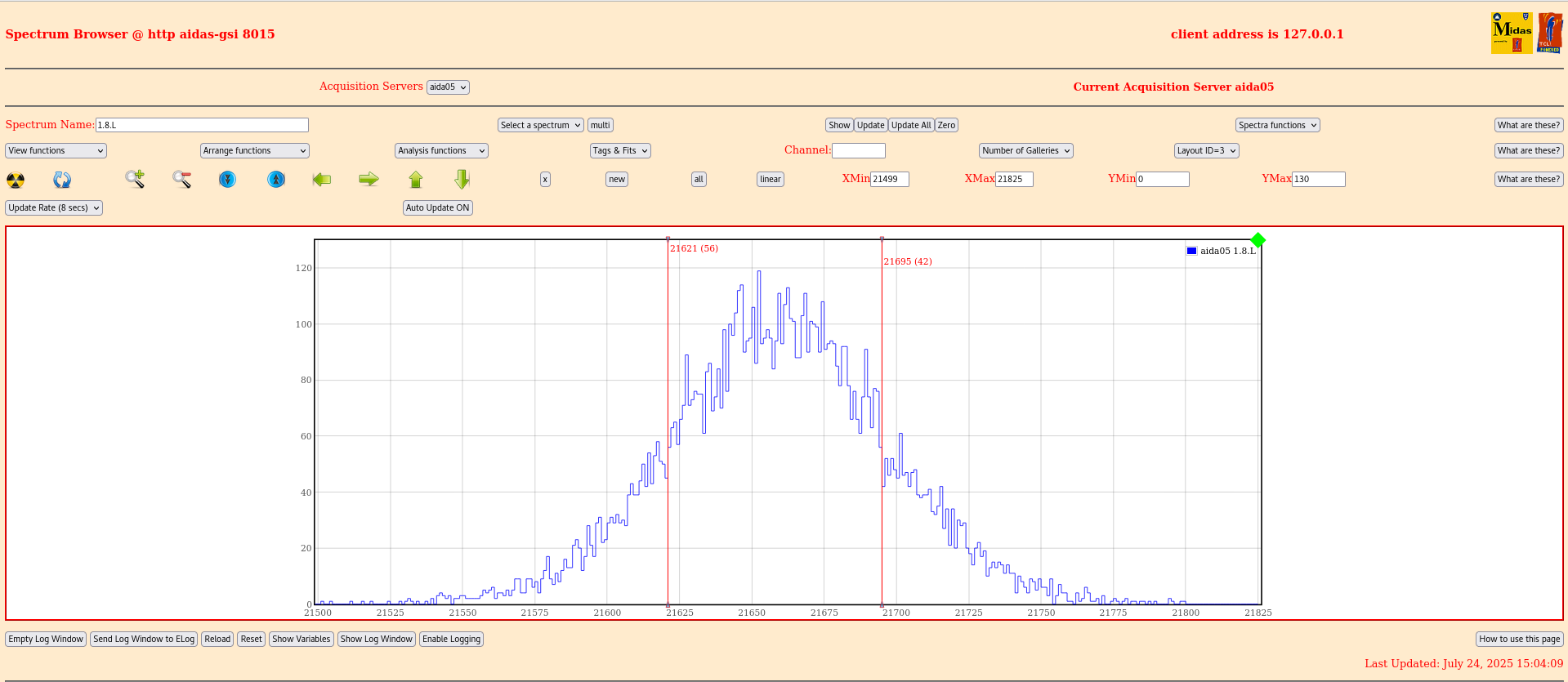Click the blue aida05 1.8.L legend swatch
Screen dimensions: 1568x682
coord(1191,251)
